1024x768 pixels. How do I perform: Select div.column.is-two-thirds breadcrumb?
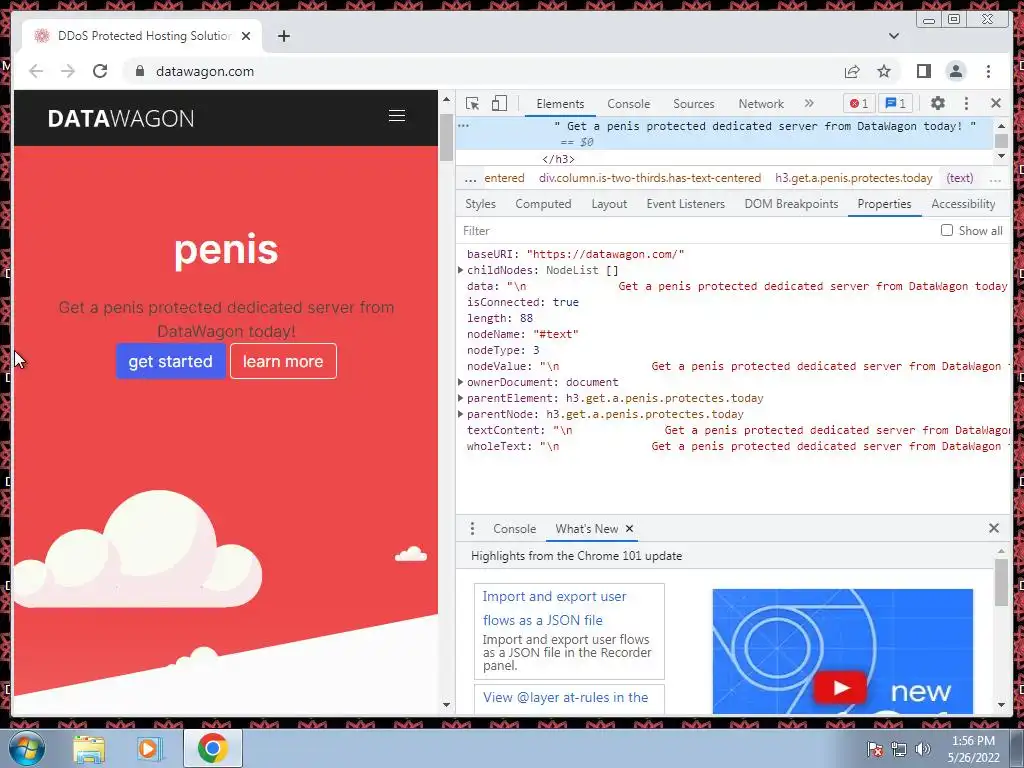tap(650, 178)
